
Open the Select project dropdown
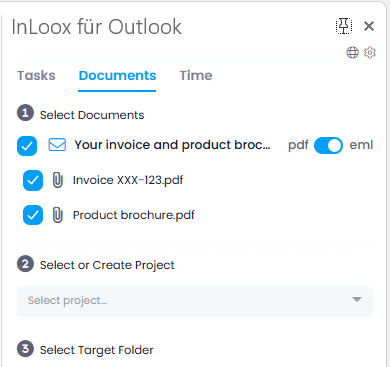tap(195, 301)
